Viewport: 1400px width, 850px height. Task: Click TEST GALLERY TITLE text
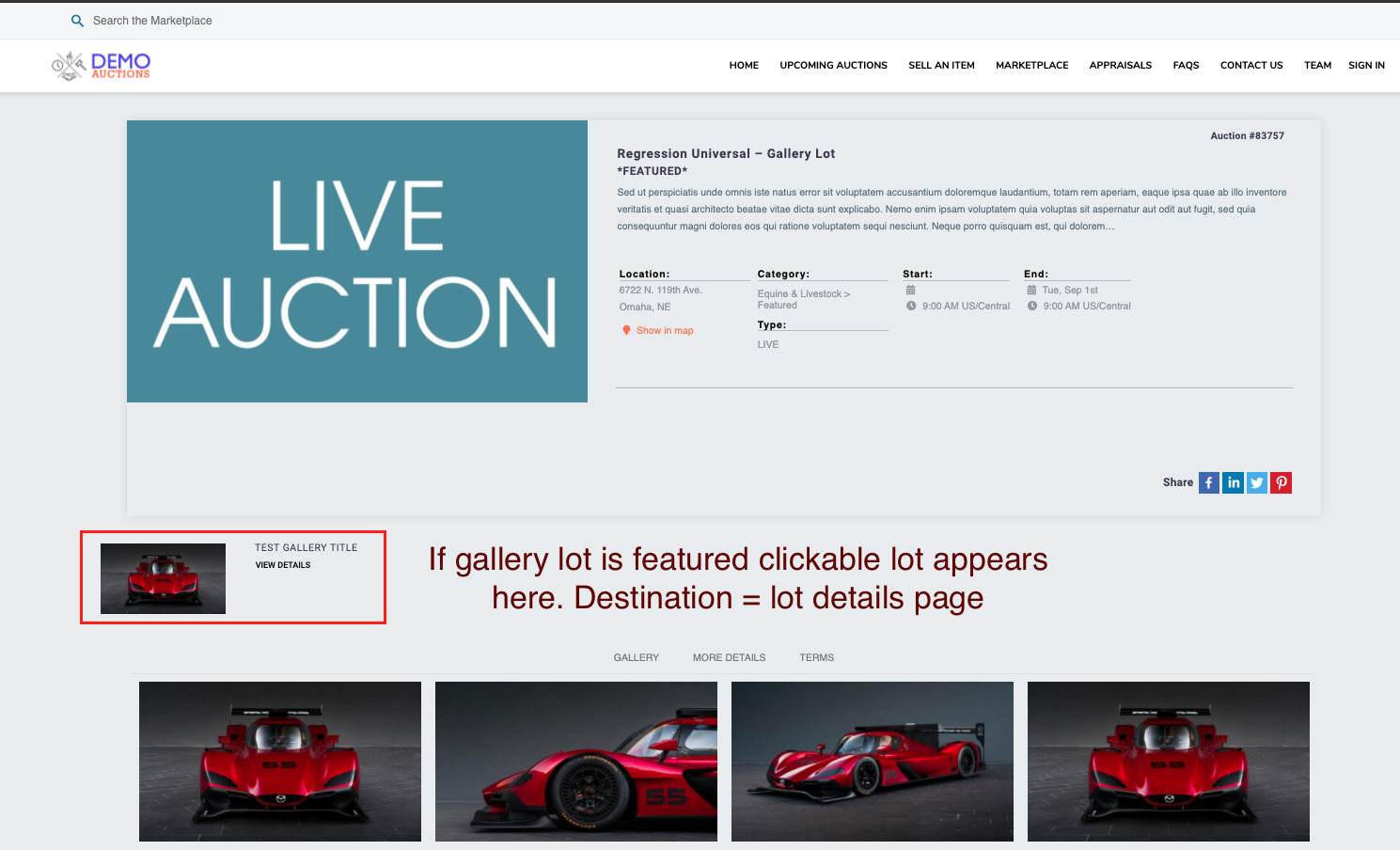(306, 547)
